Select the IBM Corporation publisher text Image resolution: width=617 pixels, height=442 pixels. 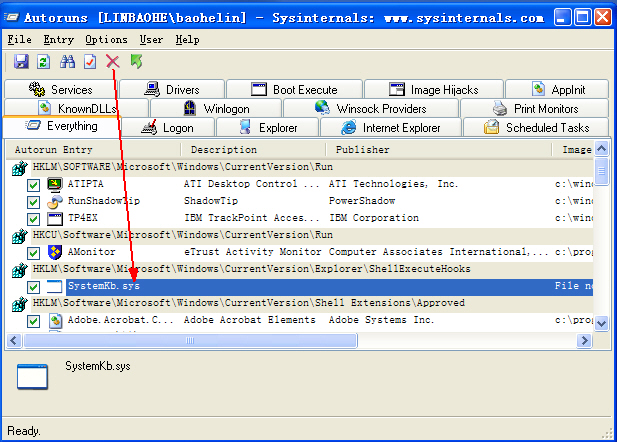tap(374, 218)
